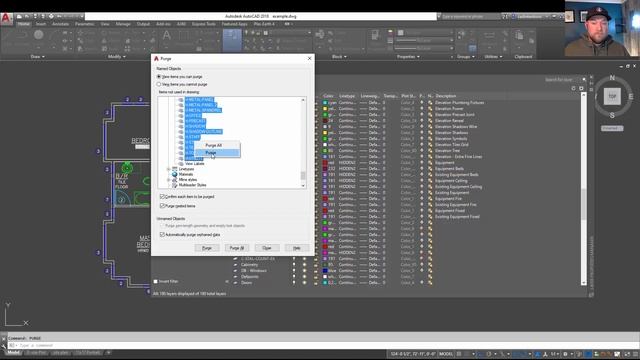The width and height of the screenshot is (640, 360).
Task: Select the Circle tool in Draw panel
Action: [x=39, y=35]
